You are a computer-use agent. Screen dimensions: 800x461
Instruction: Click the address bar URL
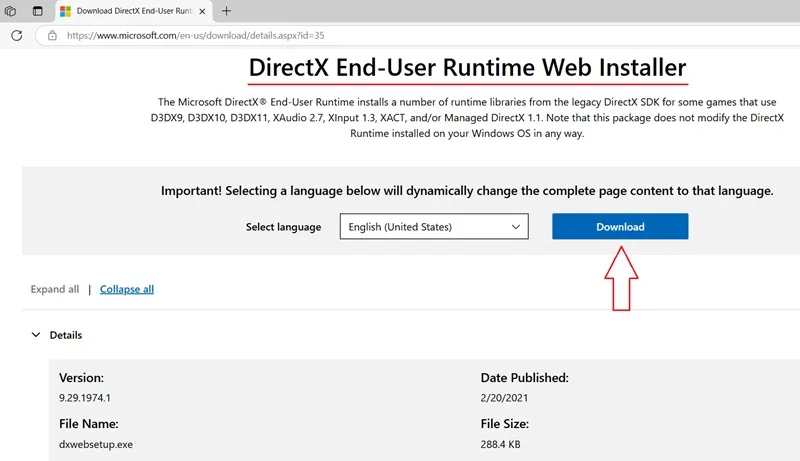click(x=195, y=35)
